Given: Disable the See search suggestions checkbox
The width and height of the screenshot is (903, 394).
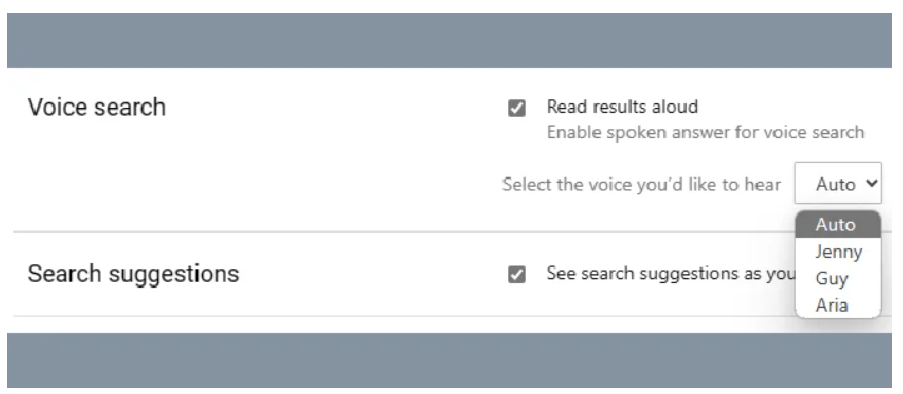Looking at the screenshot, I should coord(517,274).
